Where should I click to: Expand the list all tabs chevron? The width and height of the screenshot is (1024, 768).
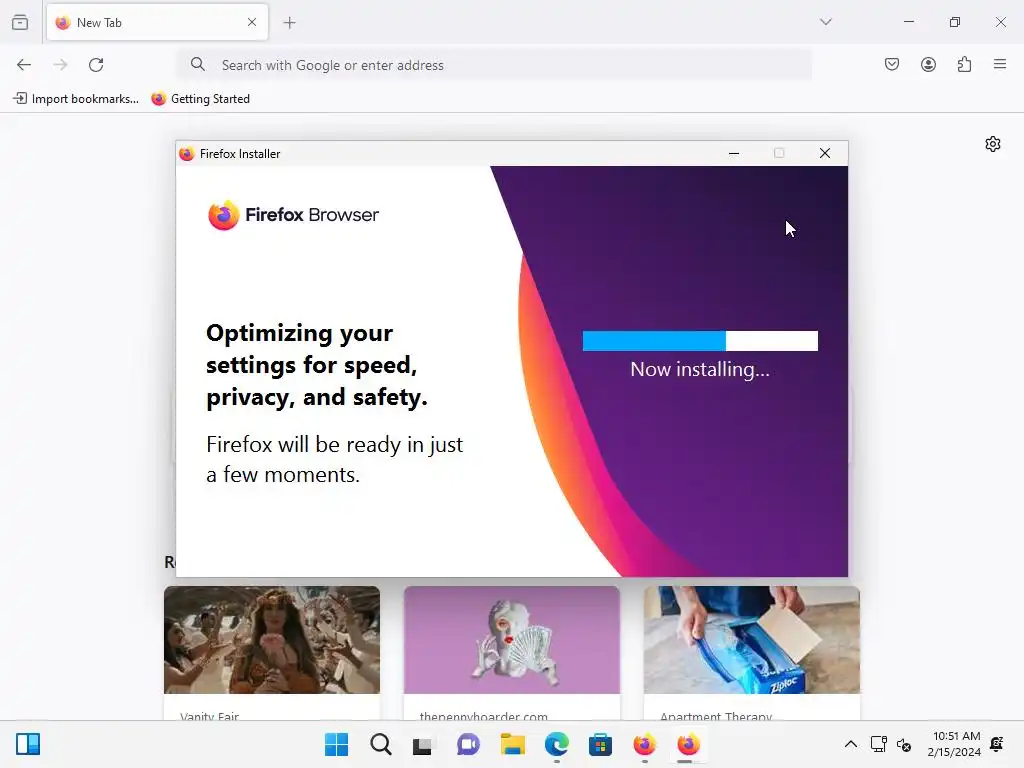[825, 22]
